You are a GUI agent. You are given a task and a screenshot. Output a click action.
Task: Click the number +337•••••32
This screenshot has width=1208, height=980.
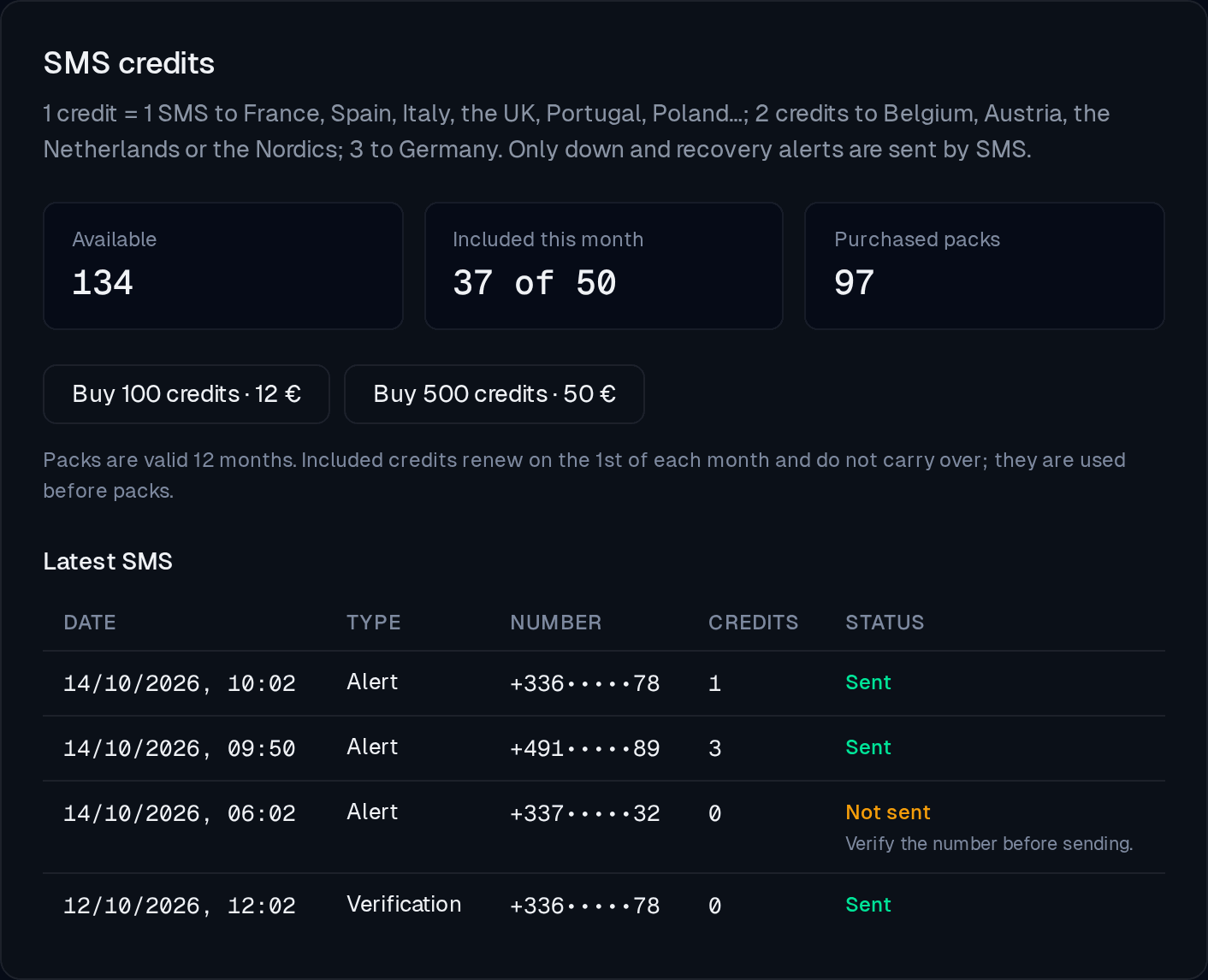tap(585, 813)
